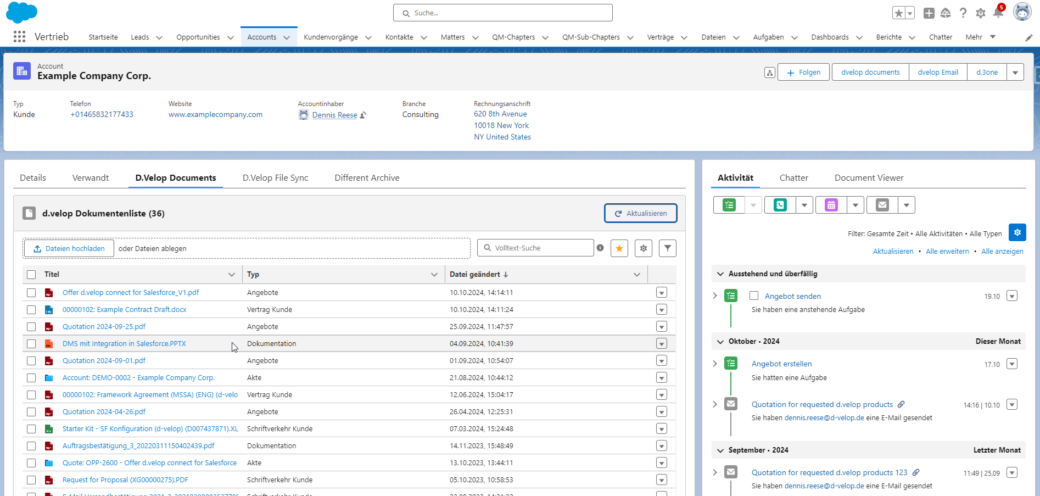Click the full-text search info icon
Screen dimensions: 1040x496
(x=600, y=248)
